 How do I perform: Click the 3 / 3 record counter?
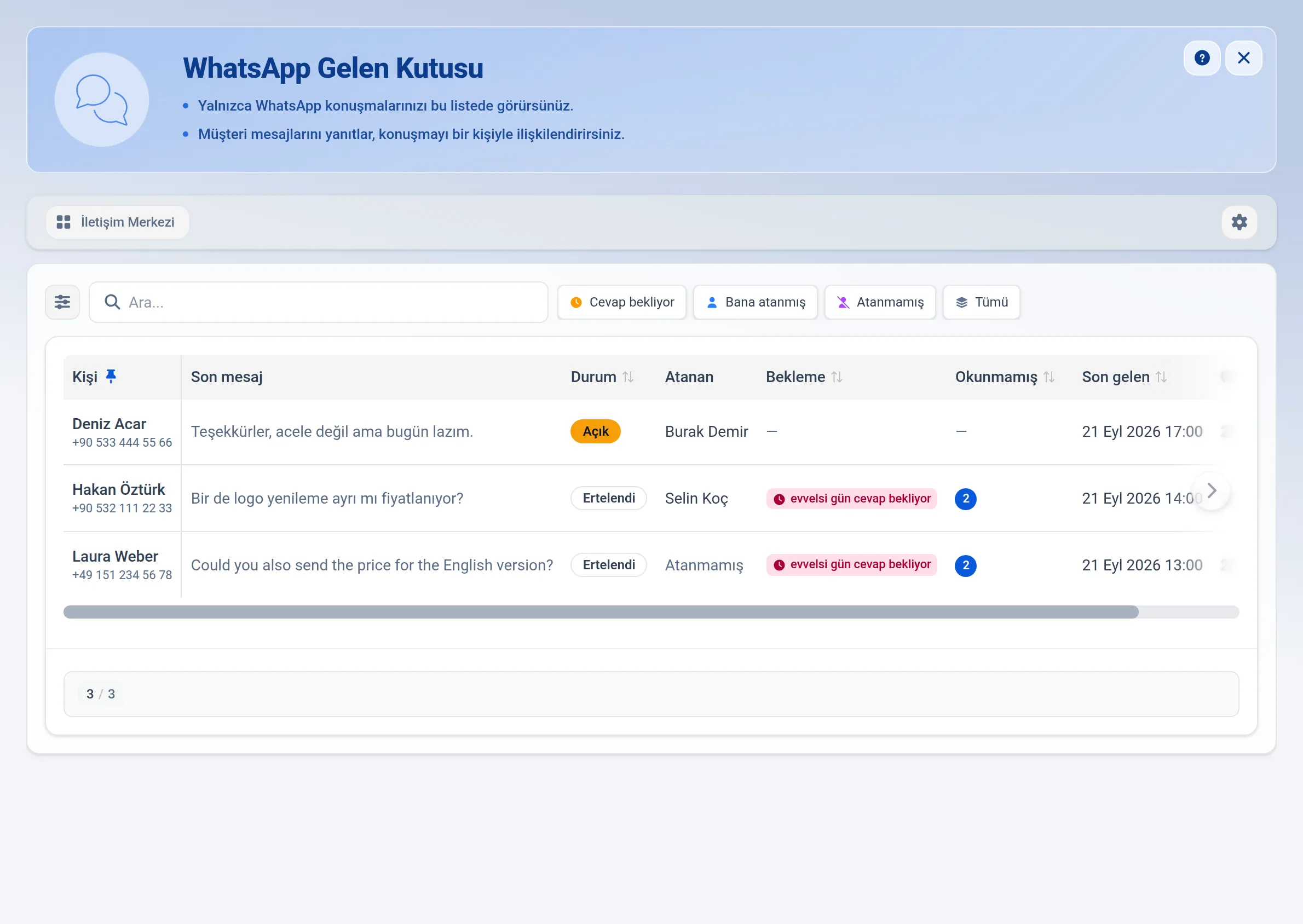coord(101,694)
